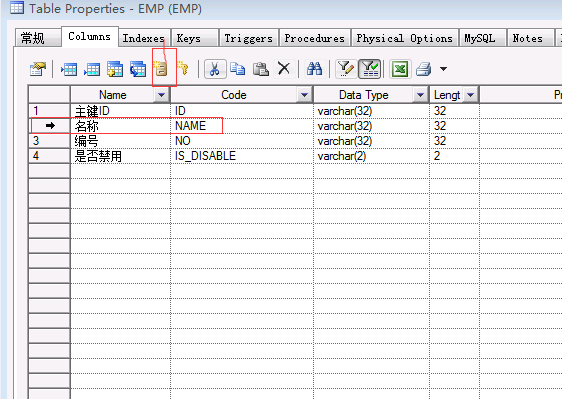The image size is (562, 399).
Task: Open the MySQL tab
Action: (482, 38)
